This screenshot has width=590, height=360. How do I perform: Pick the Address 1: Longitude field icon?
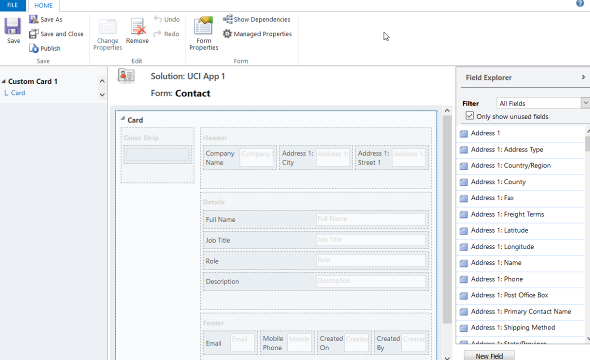[464, 247]
